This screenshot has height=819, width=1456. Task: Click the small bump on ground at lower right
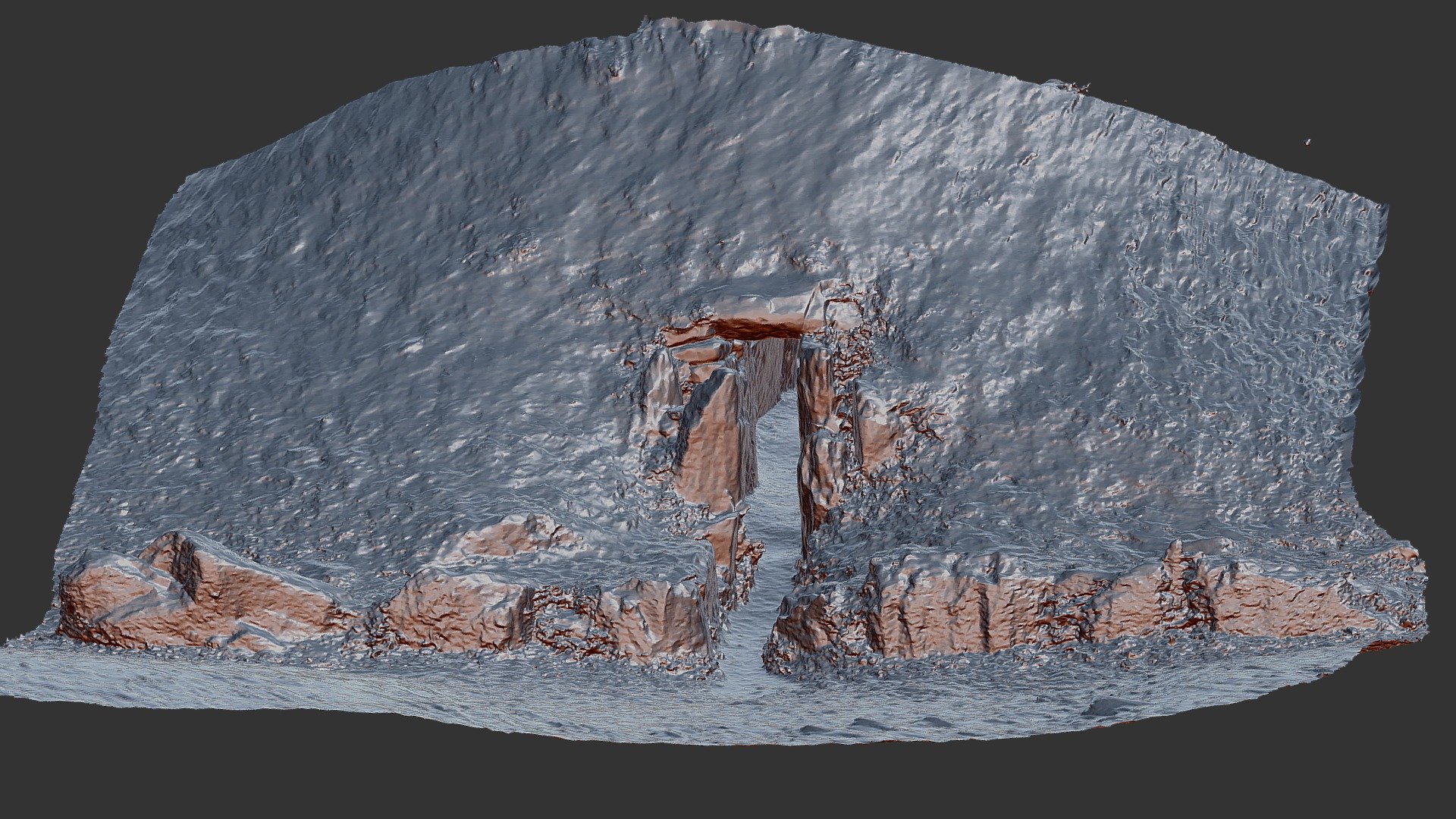[x=1109, y=708]
